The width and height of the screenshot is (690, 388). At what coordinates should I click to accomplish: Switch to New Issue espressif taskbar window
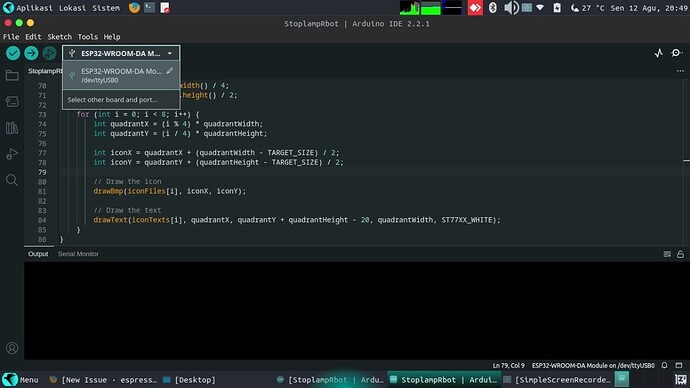[103, 380]
